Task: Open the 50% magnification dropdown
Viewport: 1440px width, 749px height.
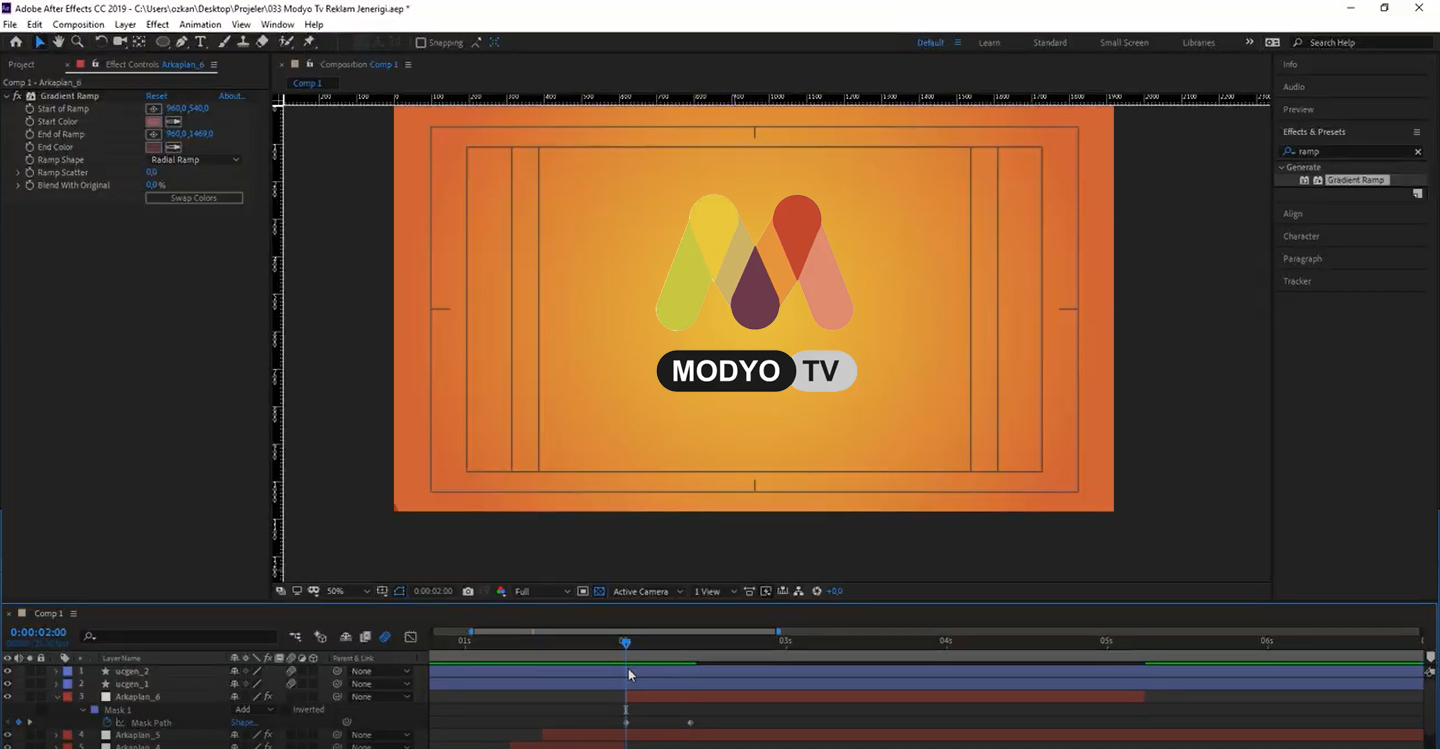Action: click(x=348, y=591)
